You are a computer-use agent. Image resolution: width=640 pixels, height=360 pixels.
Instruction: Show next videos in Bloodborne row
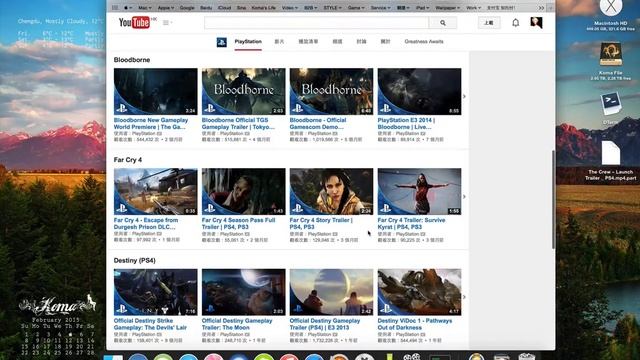pos(464,97)
